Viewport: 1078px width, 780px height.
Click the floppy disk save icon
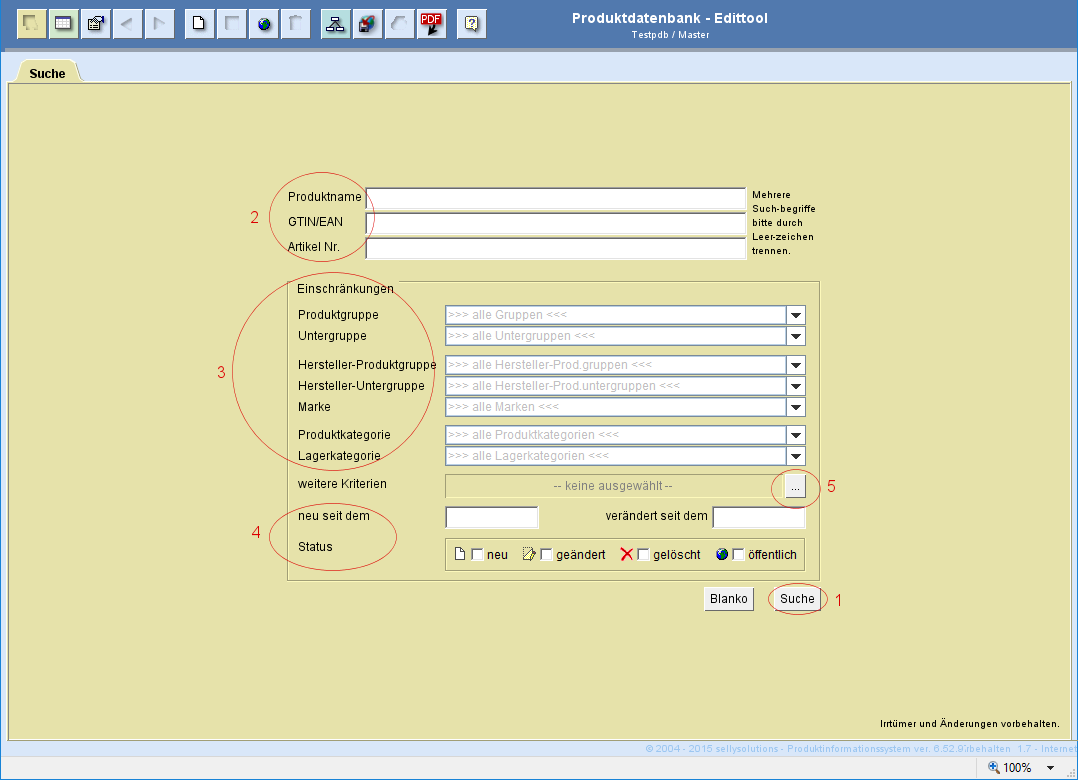368,23
